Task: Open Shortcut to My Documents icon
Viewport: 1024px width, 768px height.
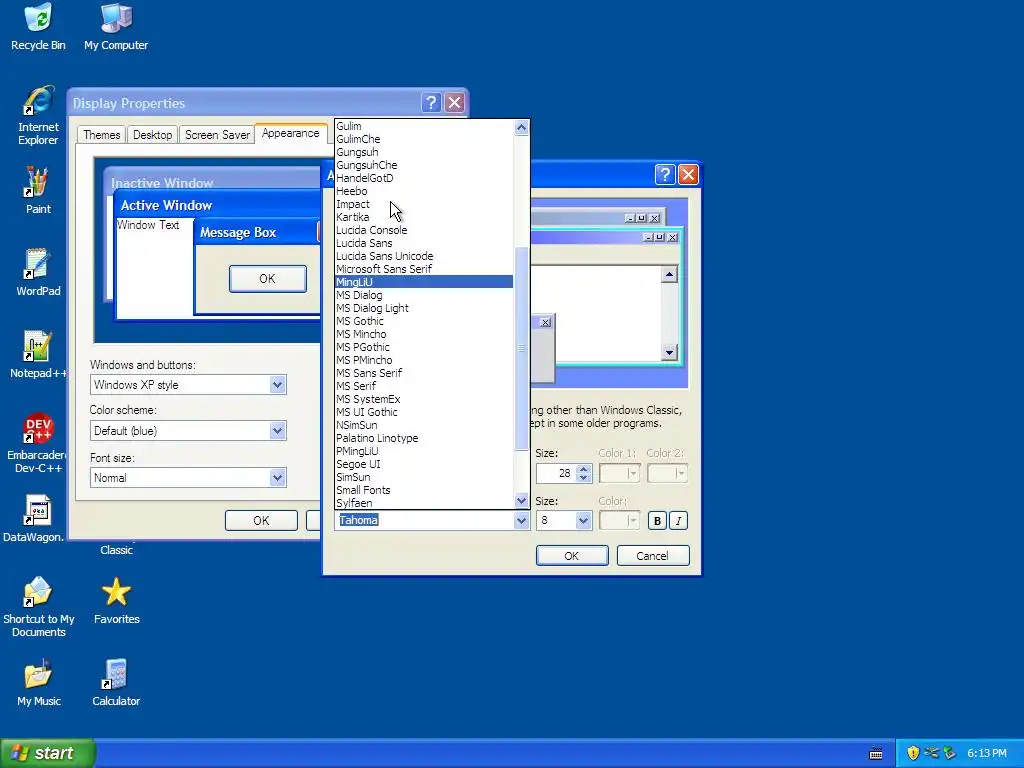Action: coord(38,607)
